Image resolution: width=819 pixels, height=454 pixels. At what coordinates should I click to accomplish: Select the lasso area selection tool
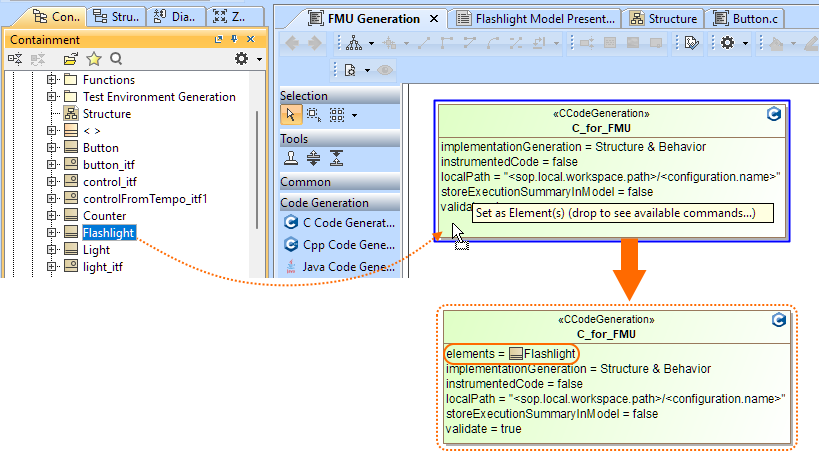(314, 115)
